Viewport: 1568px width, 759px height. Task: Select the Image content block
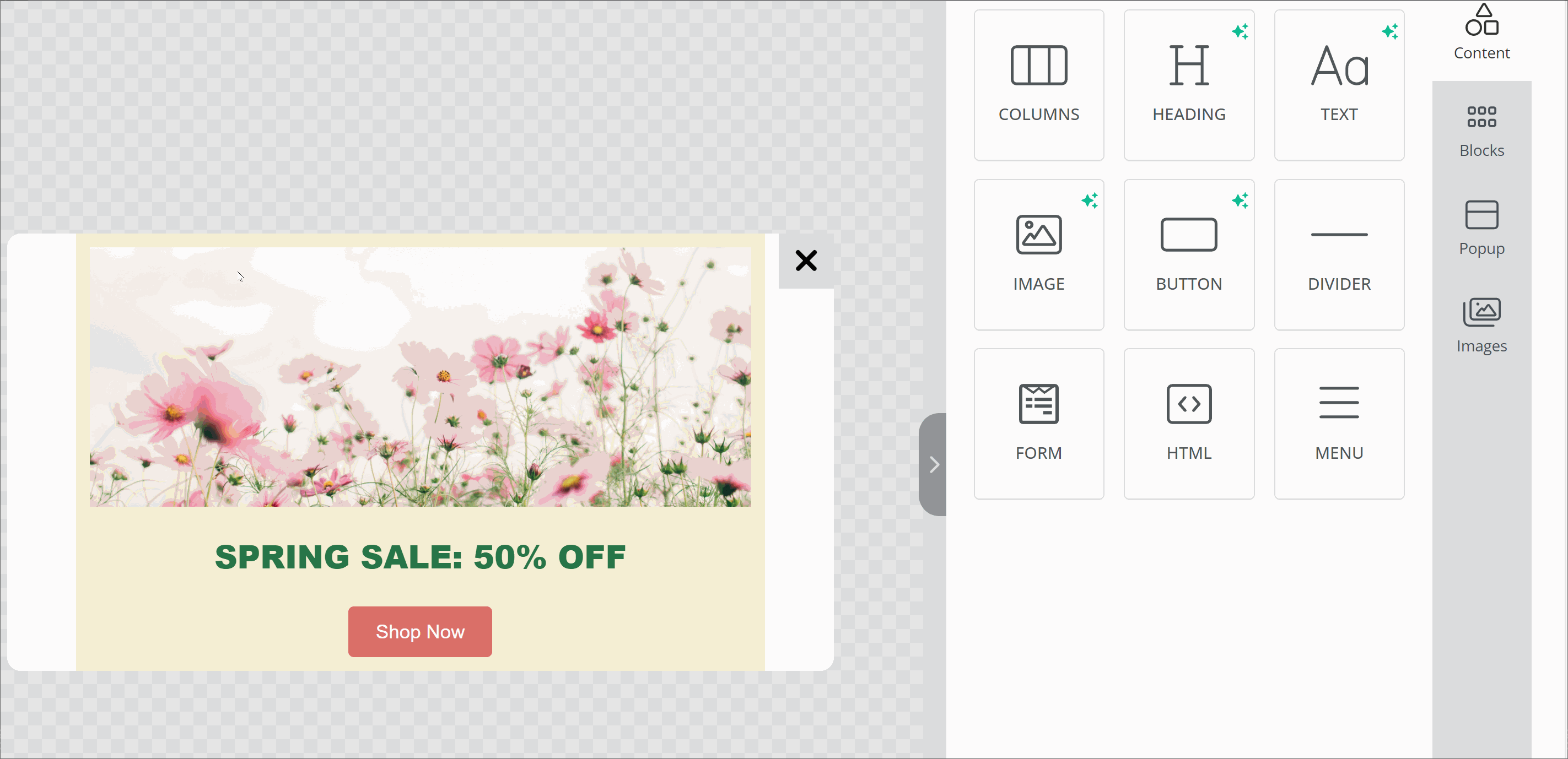point(1038,254)
